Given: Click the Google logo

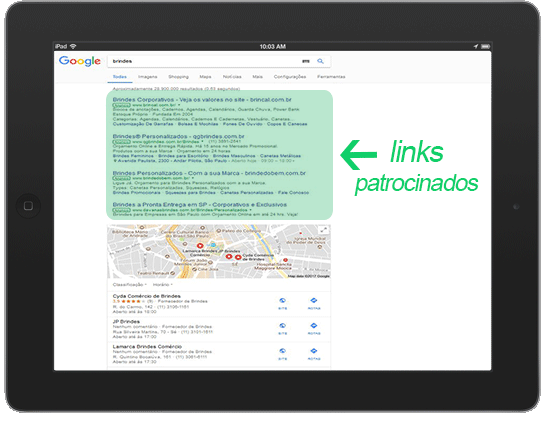Looking at the screenshot, I should [x=80, y=61].
